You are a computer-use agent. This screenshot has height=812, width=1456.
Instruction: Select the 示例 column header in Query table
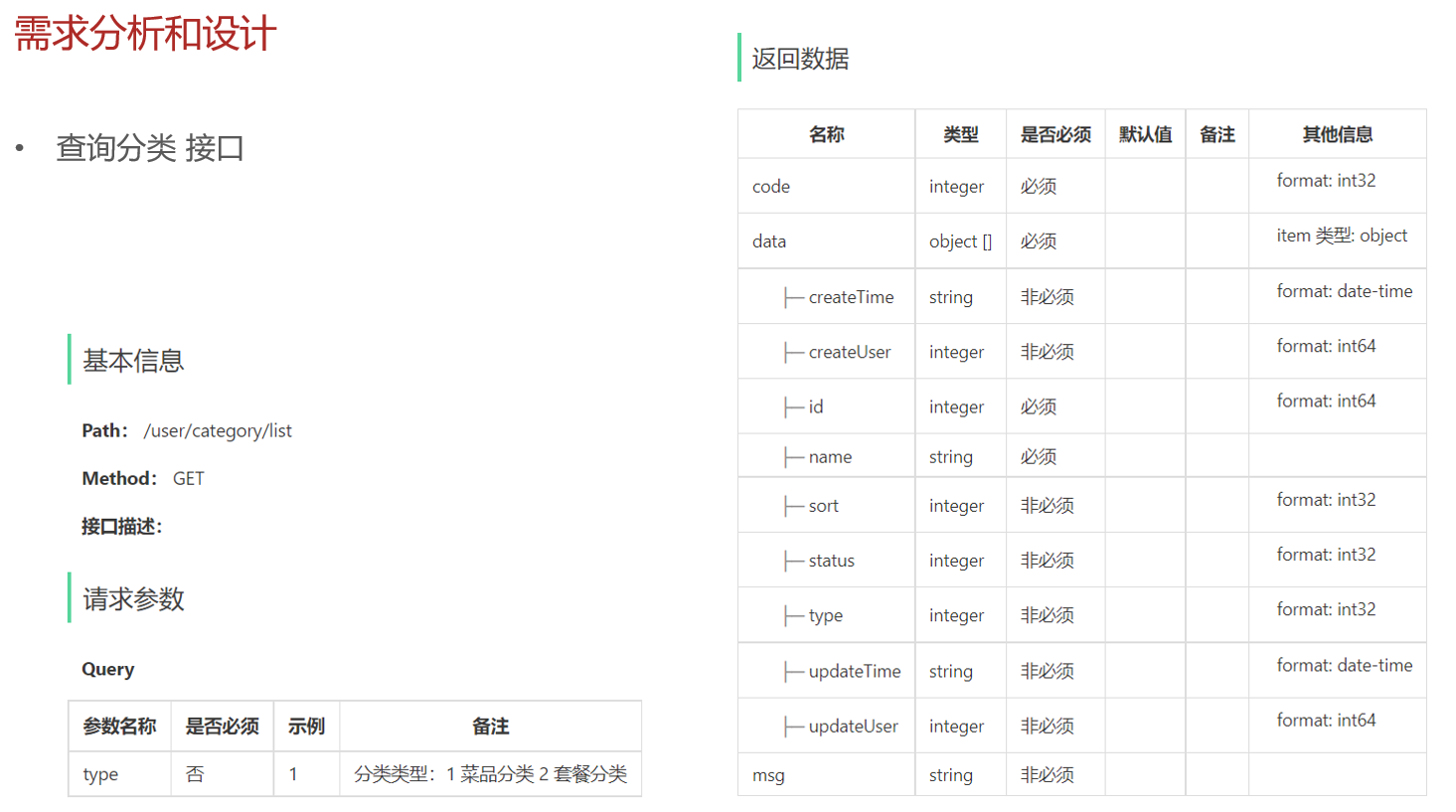(x=306, y=727)
